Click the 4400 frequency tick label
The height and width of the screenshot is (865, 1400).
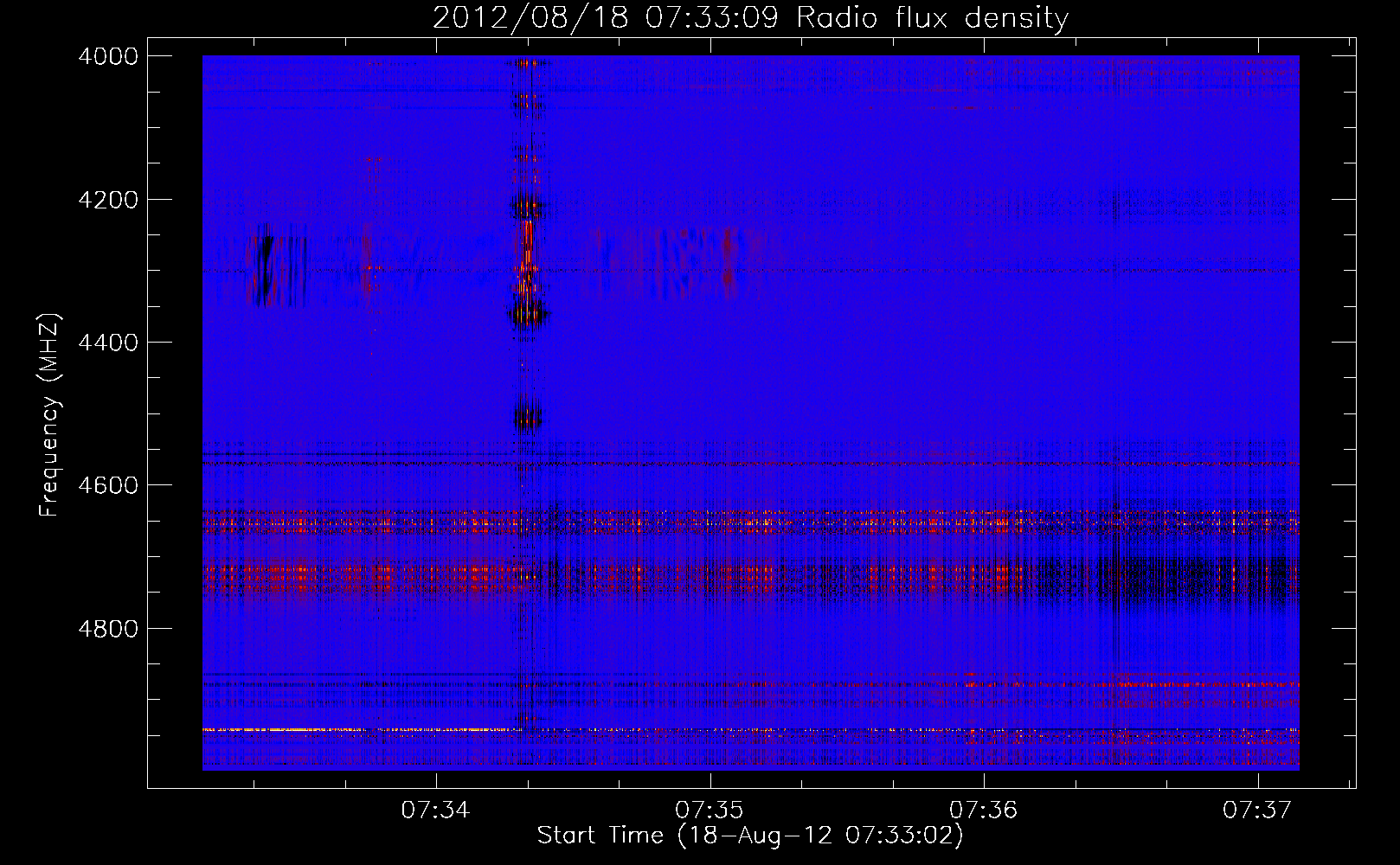pos(108,343)
